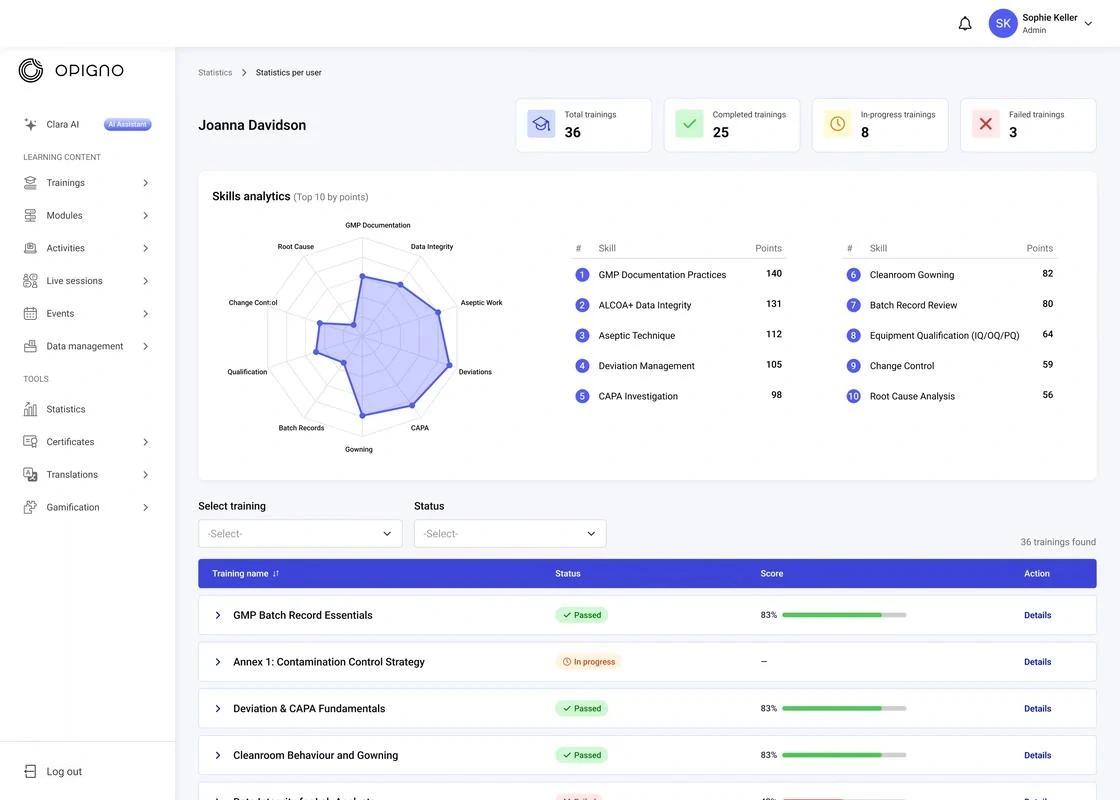This screenshot has width=1120, height=800.
Task: Click the Total trainings graduation cap icon
Action: pyautogui.click(x=541, y=124)
